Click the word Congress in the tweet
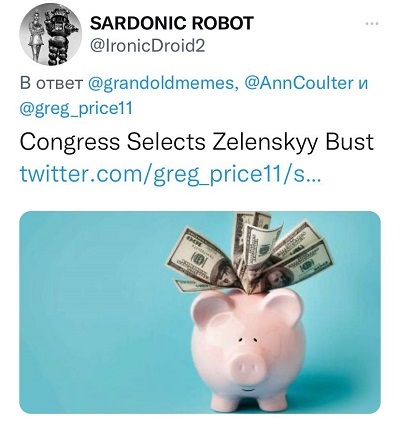Screen dimensions: 400x424 pos(70,142)
